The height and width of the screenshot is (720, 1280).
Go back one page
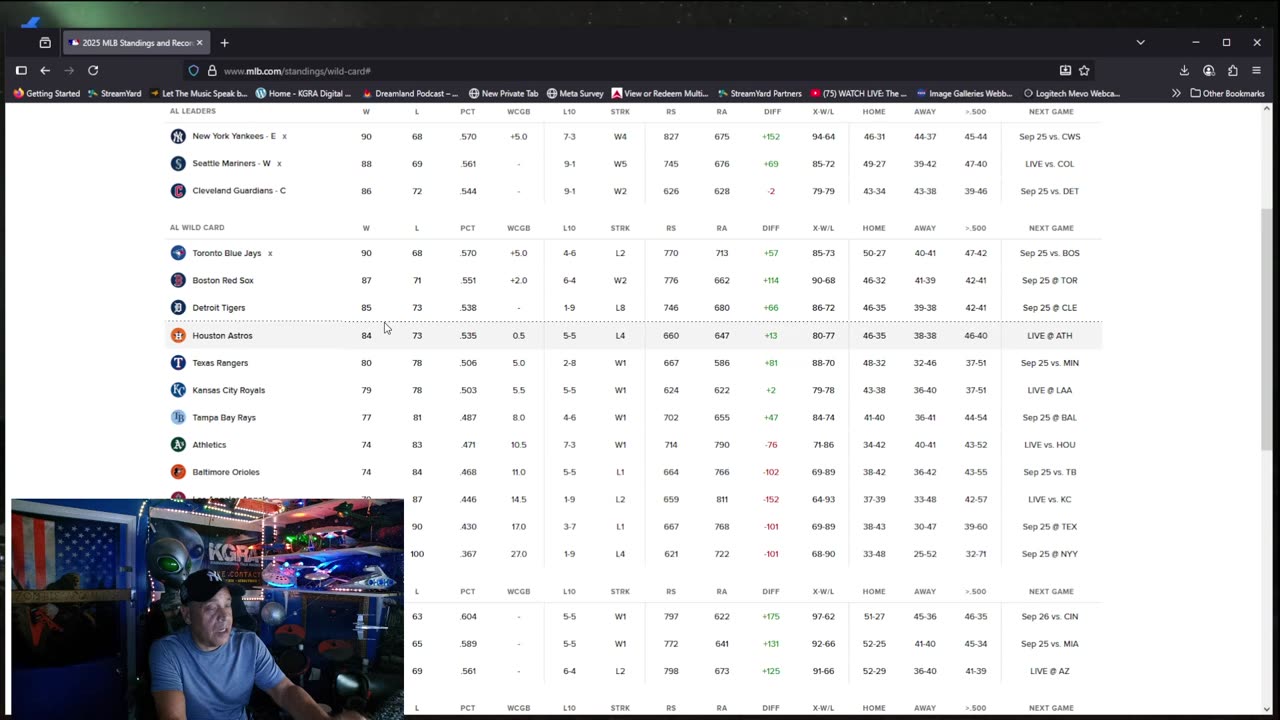(45, 71)
